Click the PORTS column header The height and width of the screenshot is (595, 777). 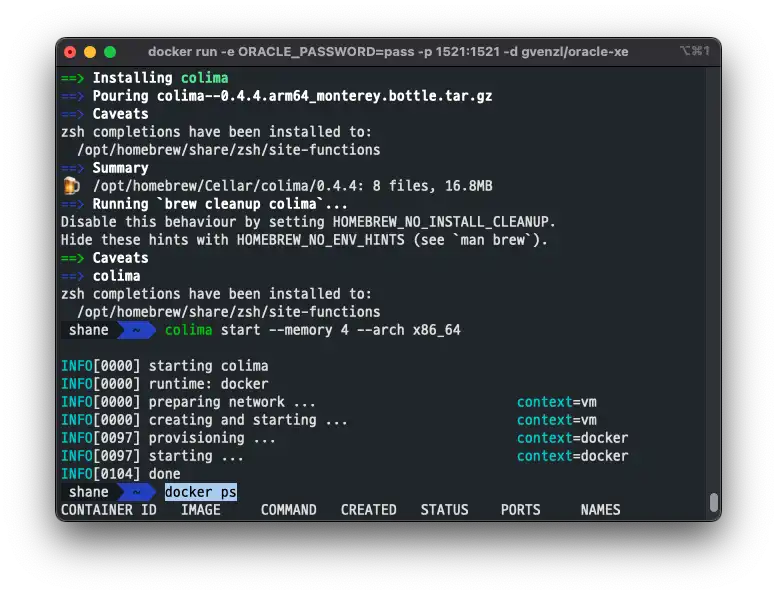tap(520, 510)
